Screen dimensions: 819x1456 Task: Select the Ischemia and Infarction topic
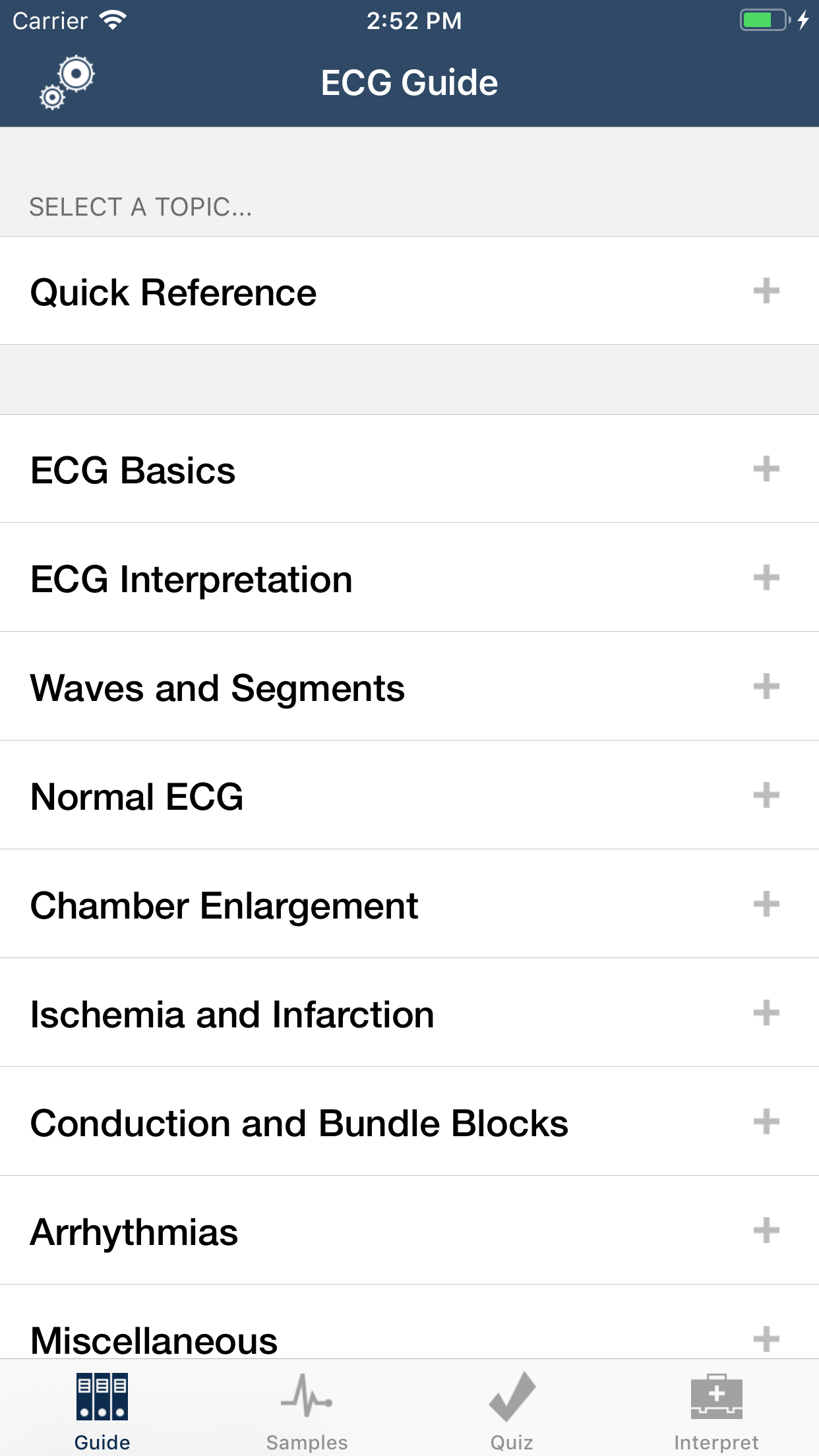(232, 1014)
